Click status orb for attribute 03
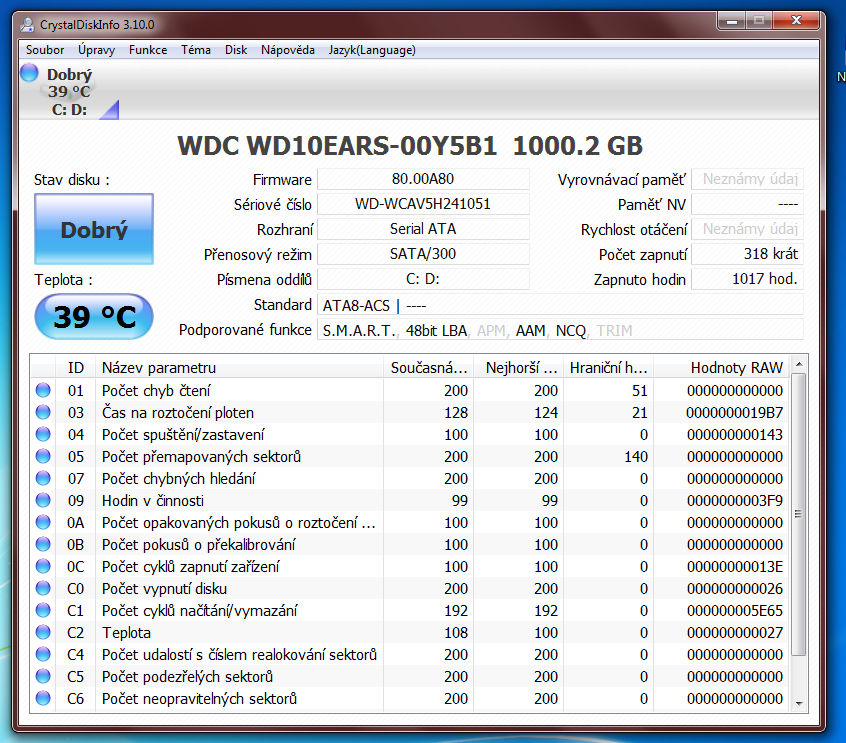The image size is (846, 743). click(43, 412)
